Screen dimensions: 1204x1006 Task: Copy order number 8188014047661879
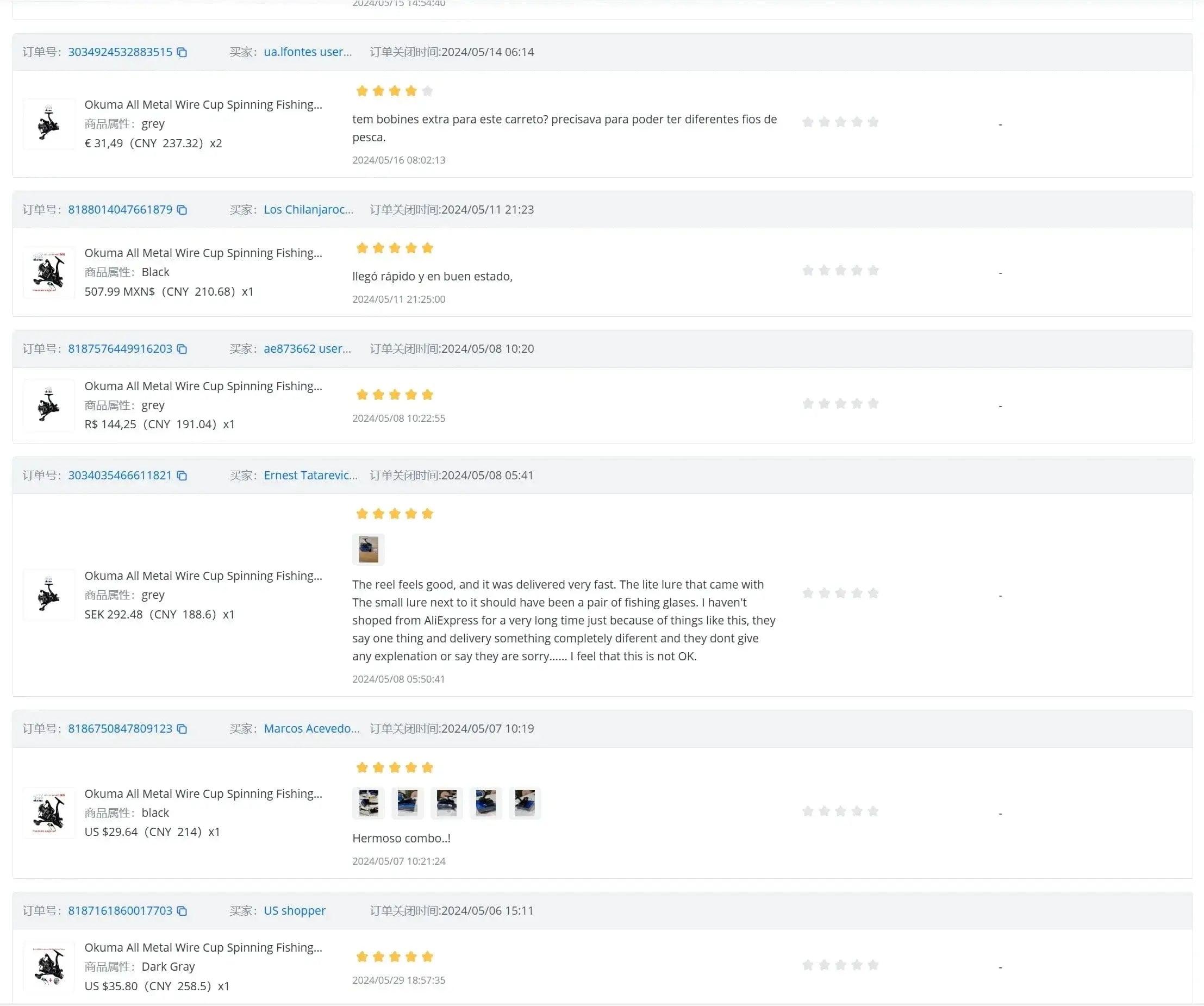point(182,210)
